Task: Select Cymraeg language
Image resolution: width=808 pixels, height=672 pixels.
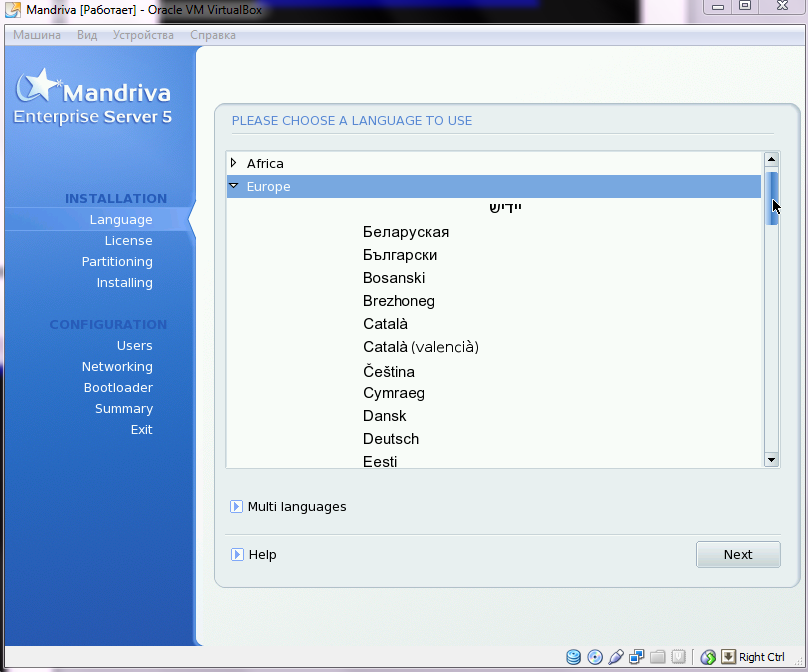Action: 394,393
